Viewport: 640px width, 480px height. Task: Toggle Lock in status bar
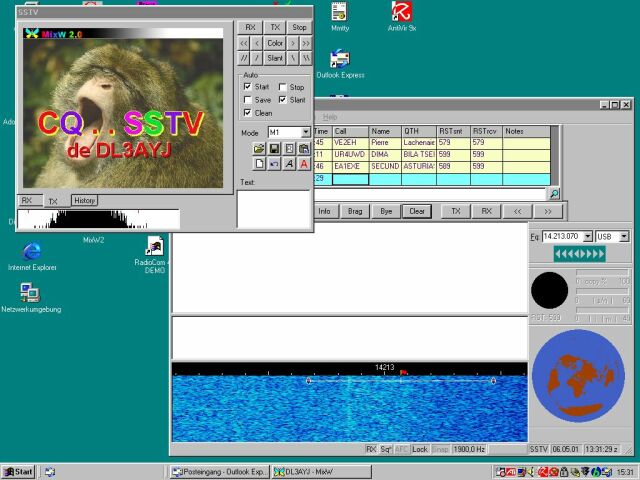click(x=419, y=449)
